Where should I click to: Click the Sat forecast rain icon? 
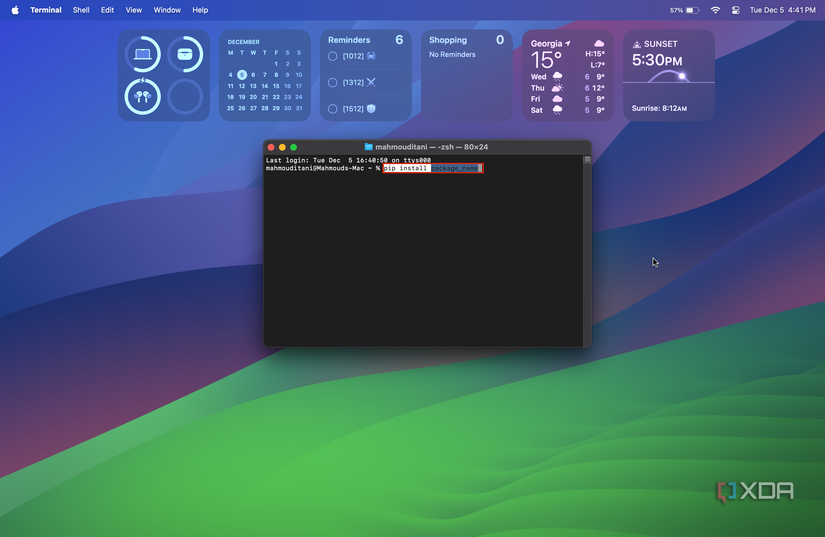click(557, 110)
